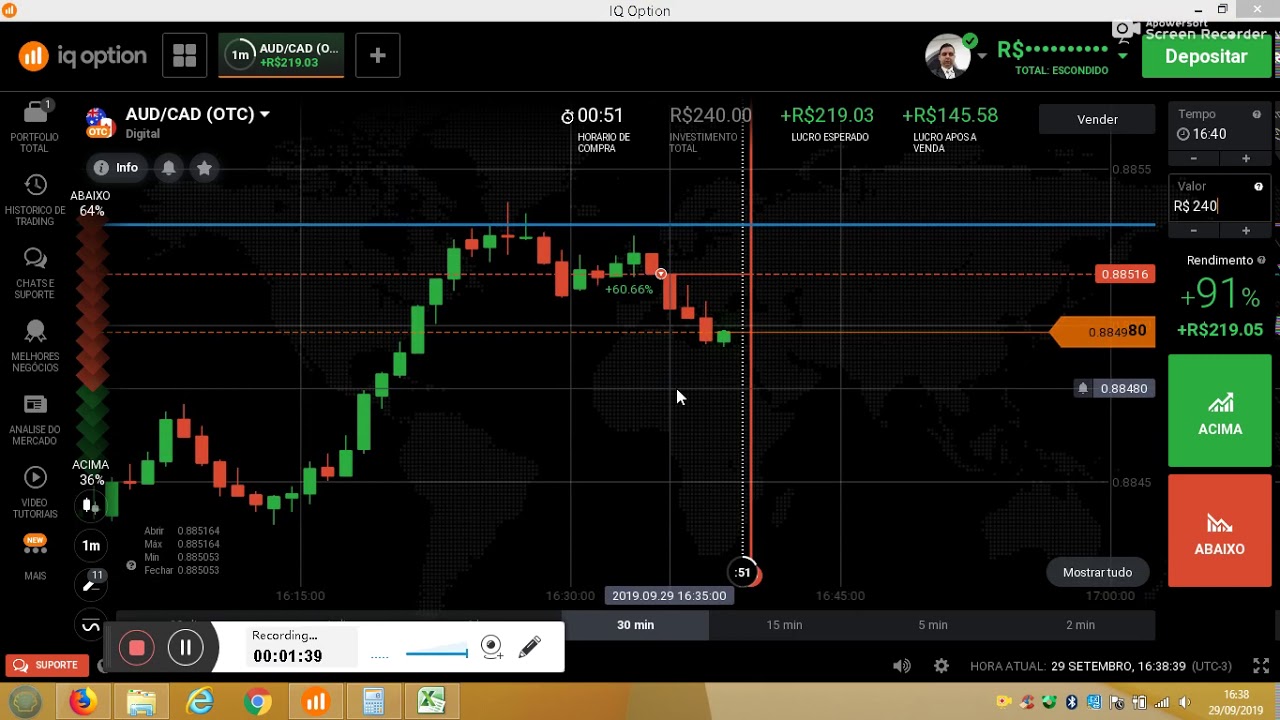Open platform settings gear icon
The height and width of the screenshot is (720, 1280).
[x=941, y=666]
